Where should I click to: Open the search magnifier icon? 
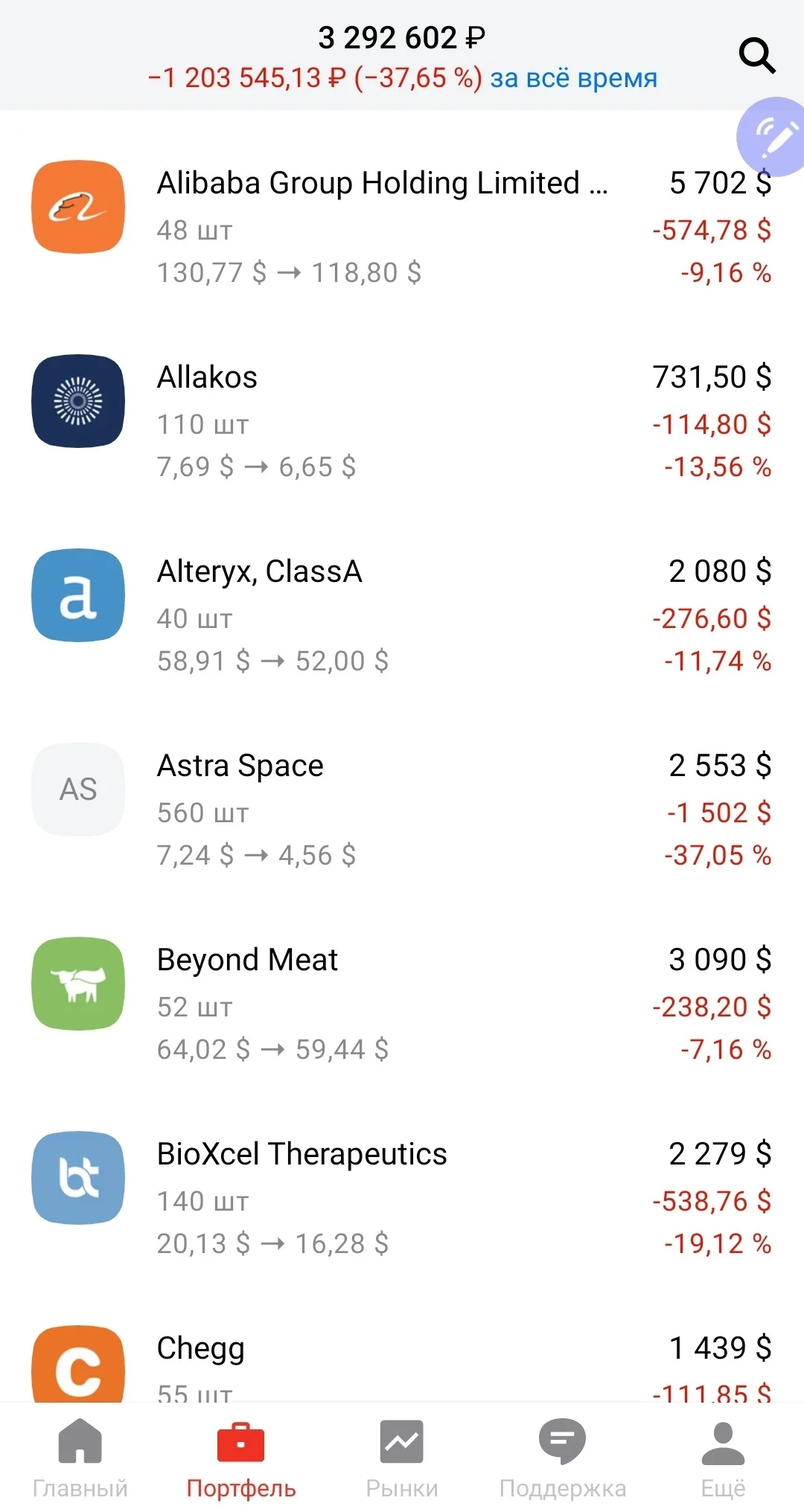click(757, 56)
